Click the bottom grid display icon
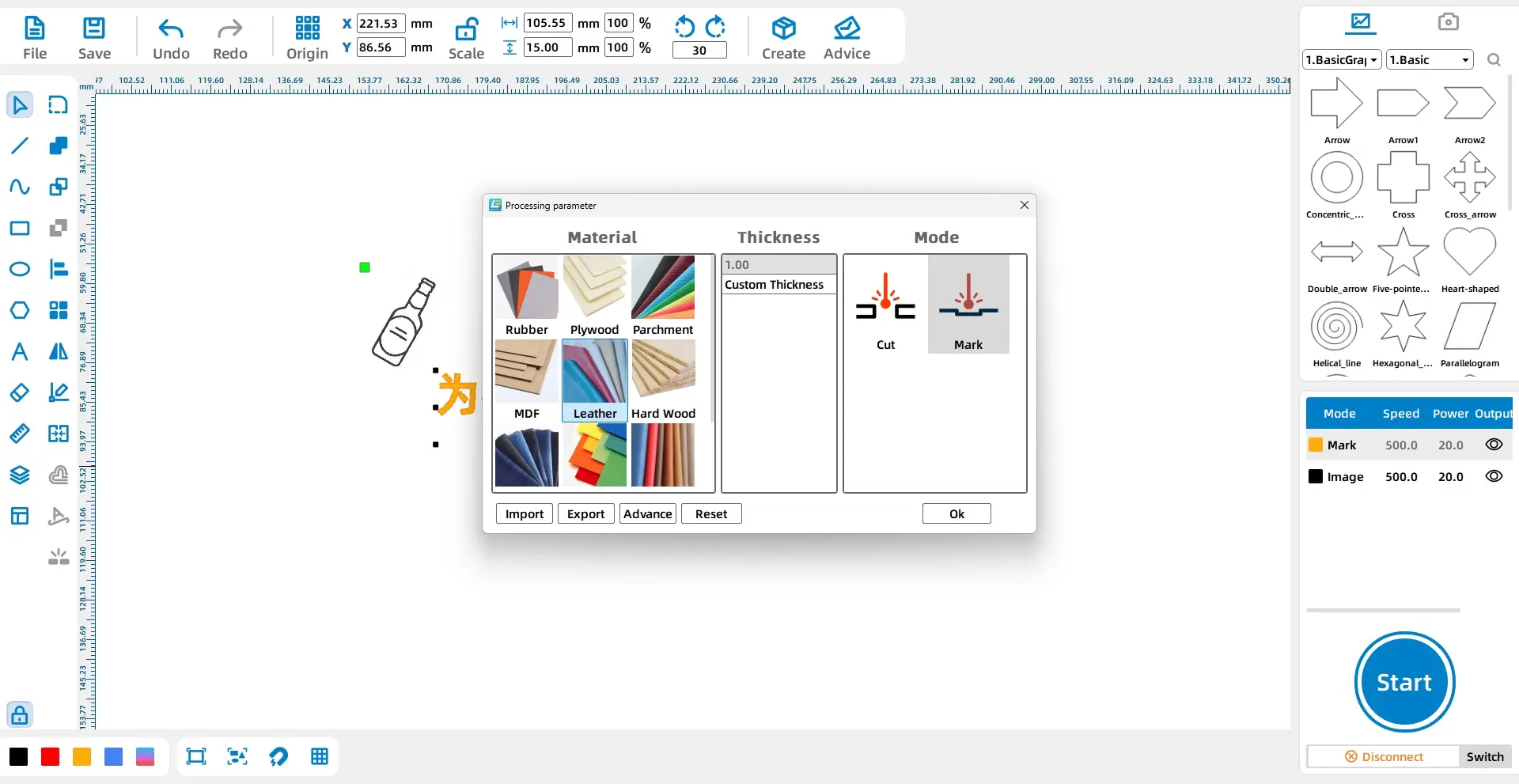 point(320,756)
